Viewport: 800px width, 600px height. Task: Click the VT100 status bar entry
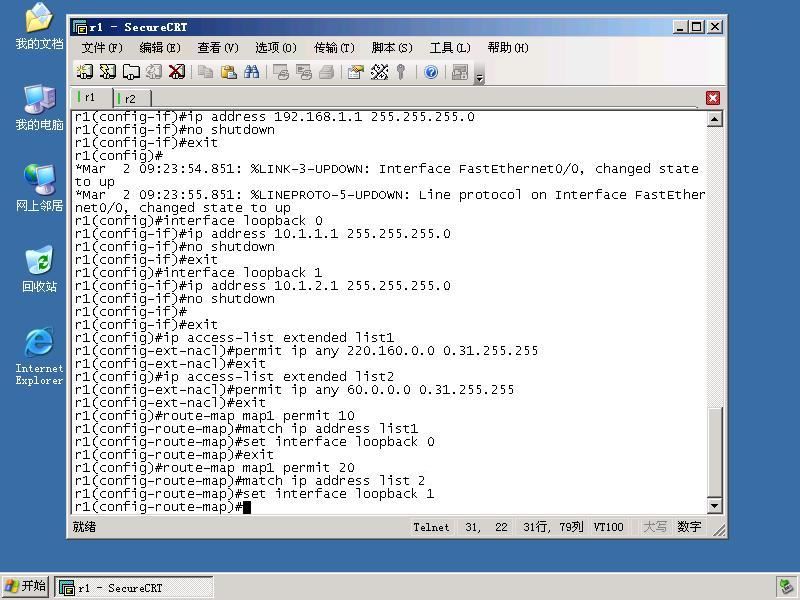click(x=608, y=527)
